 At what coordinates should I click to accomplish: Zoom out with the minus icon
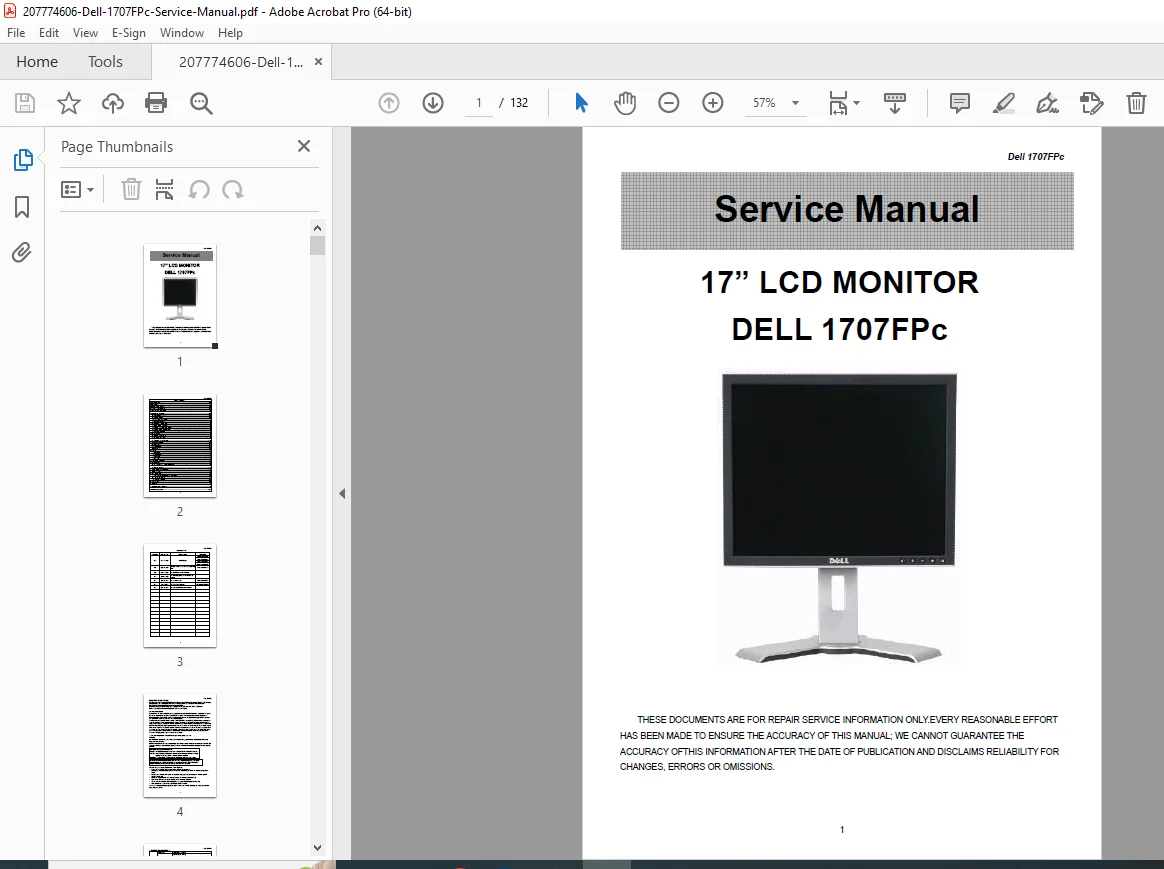click(x=669, y=103)
